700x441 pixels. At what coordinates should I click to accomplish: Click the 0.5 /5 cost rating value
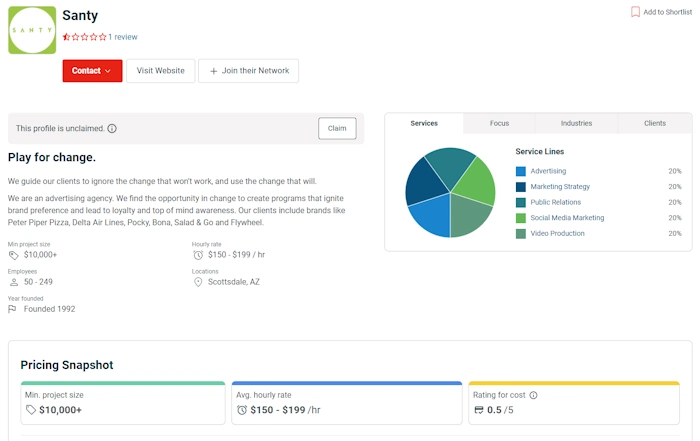pos(500,410)
